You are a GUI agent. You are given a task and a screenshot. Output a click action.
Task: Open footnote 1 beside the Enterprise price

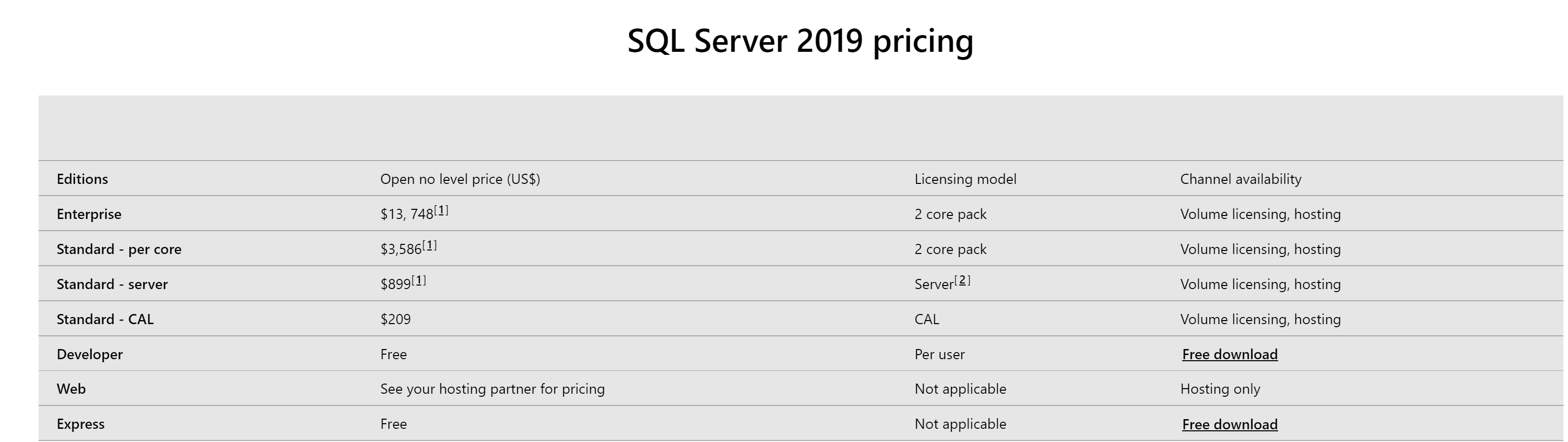pos(441,210)
